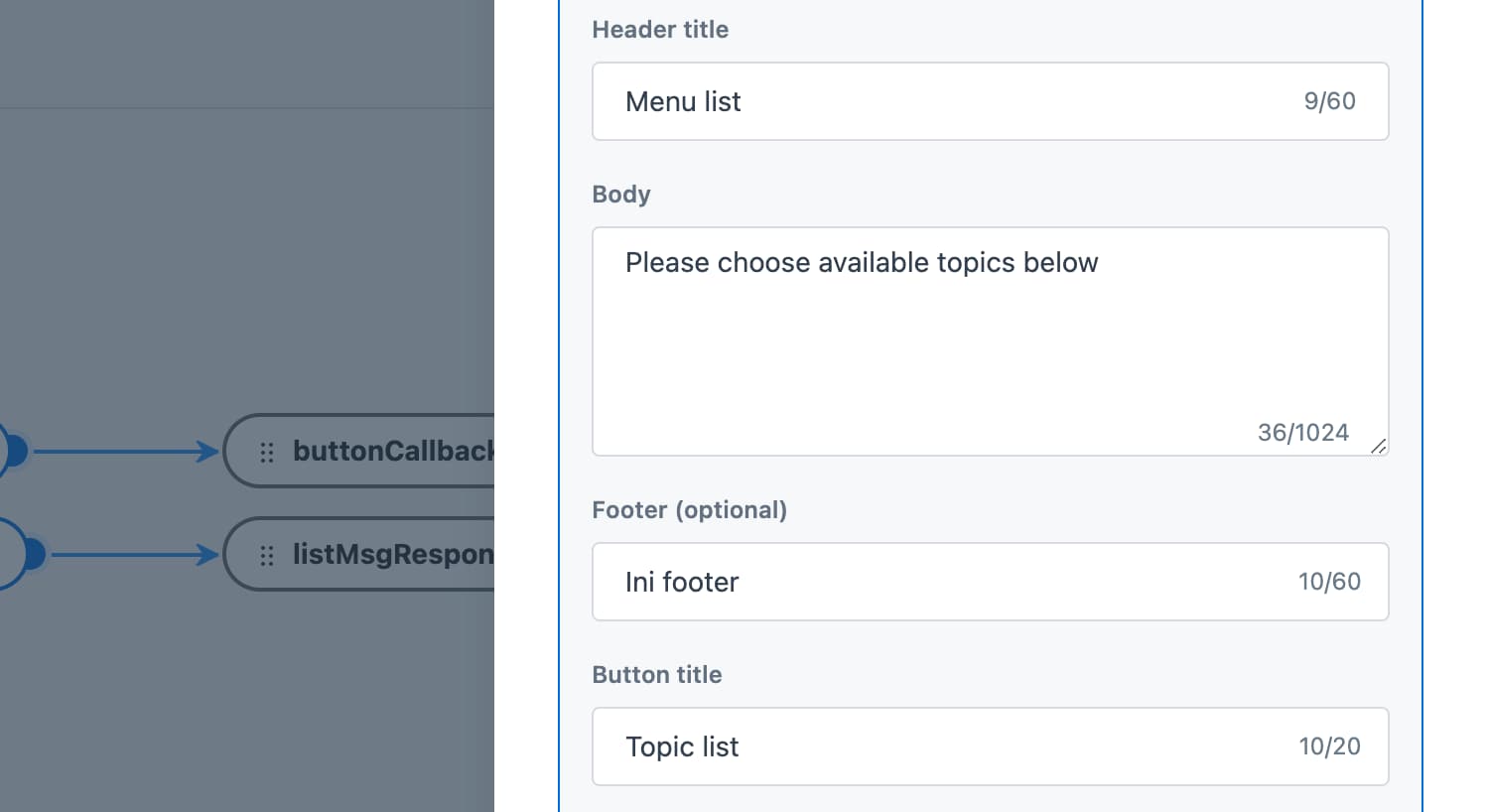1487x812 pixels.
Task: Click the blue connector dot toward listMsgRespon
Action: coord(32,555)
